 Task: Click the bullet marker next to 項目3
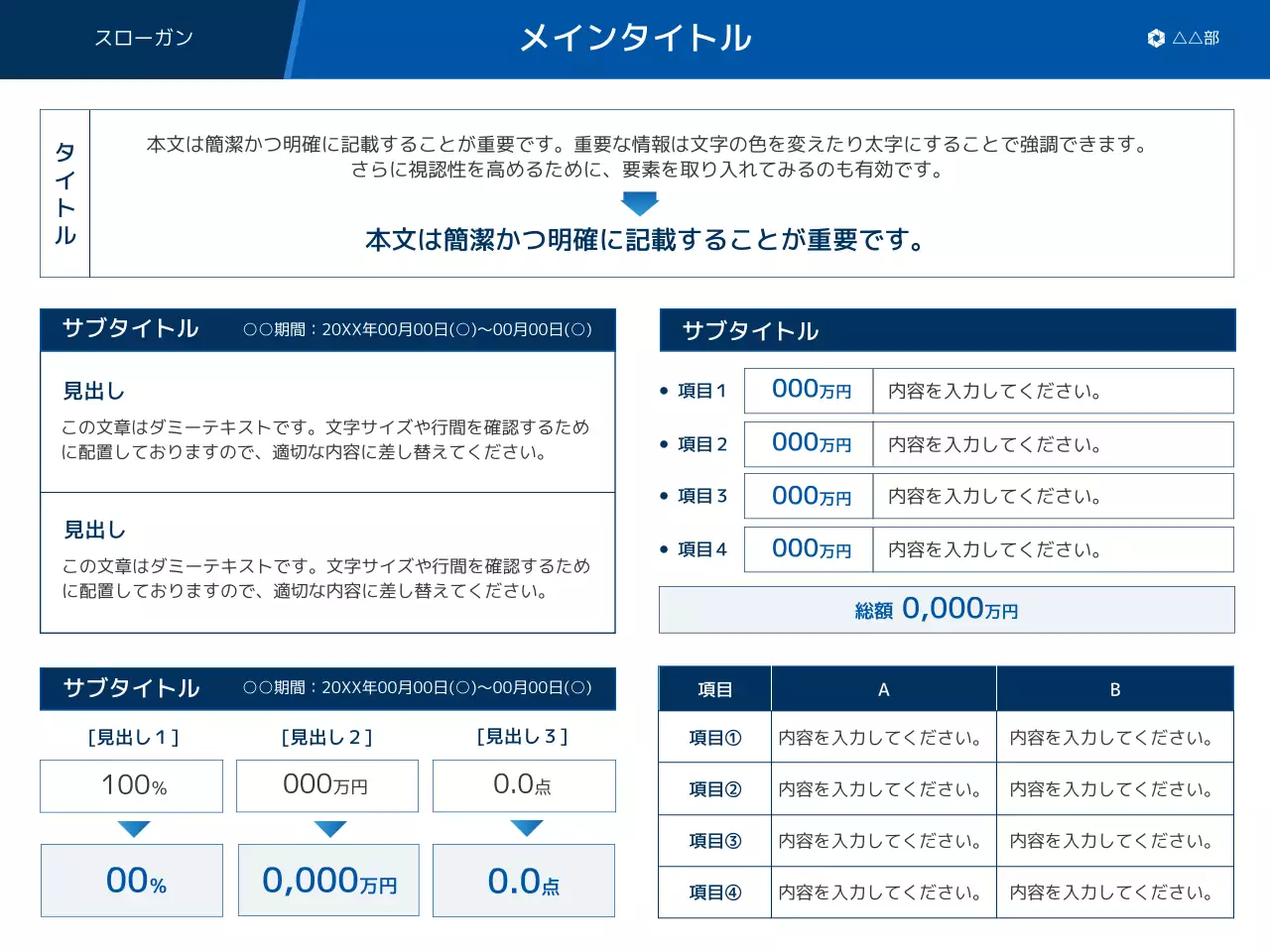pyautogui.click(x=666, y=496)
